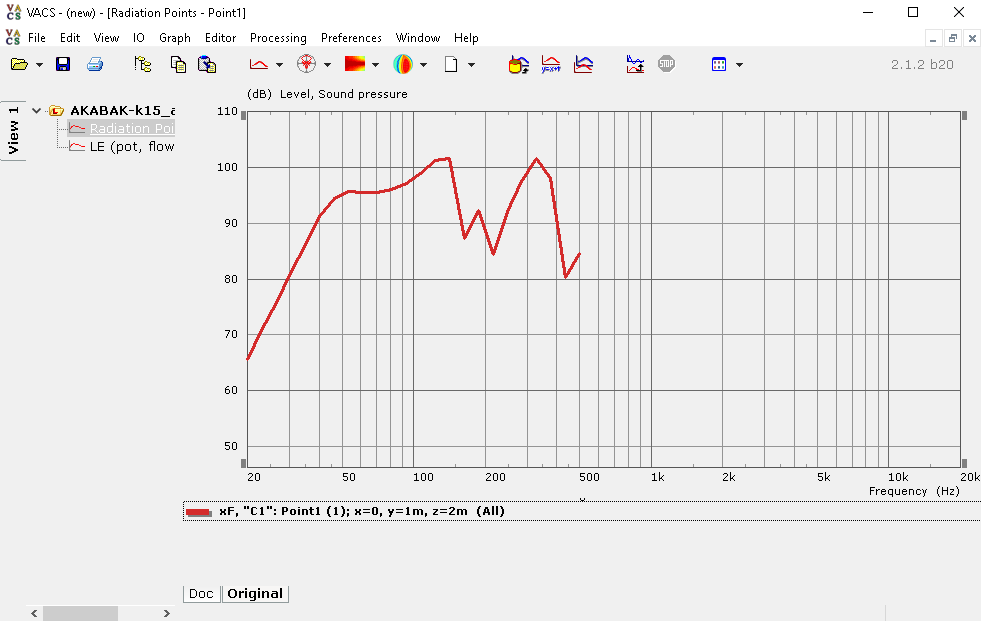Click the blank document page icon
The width and height of the screenshot is (981, 621).
tap(451, 64)
